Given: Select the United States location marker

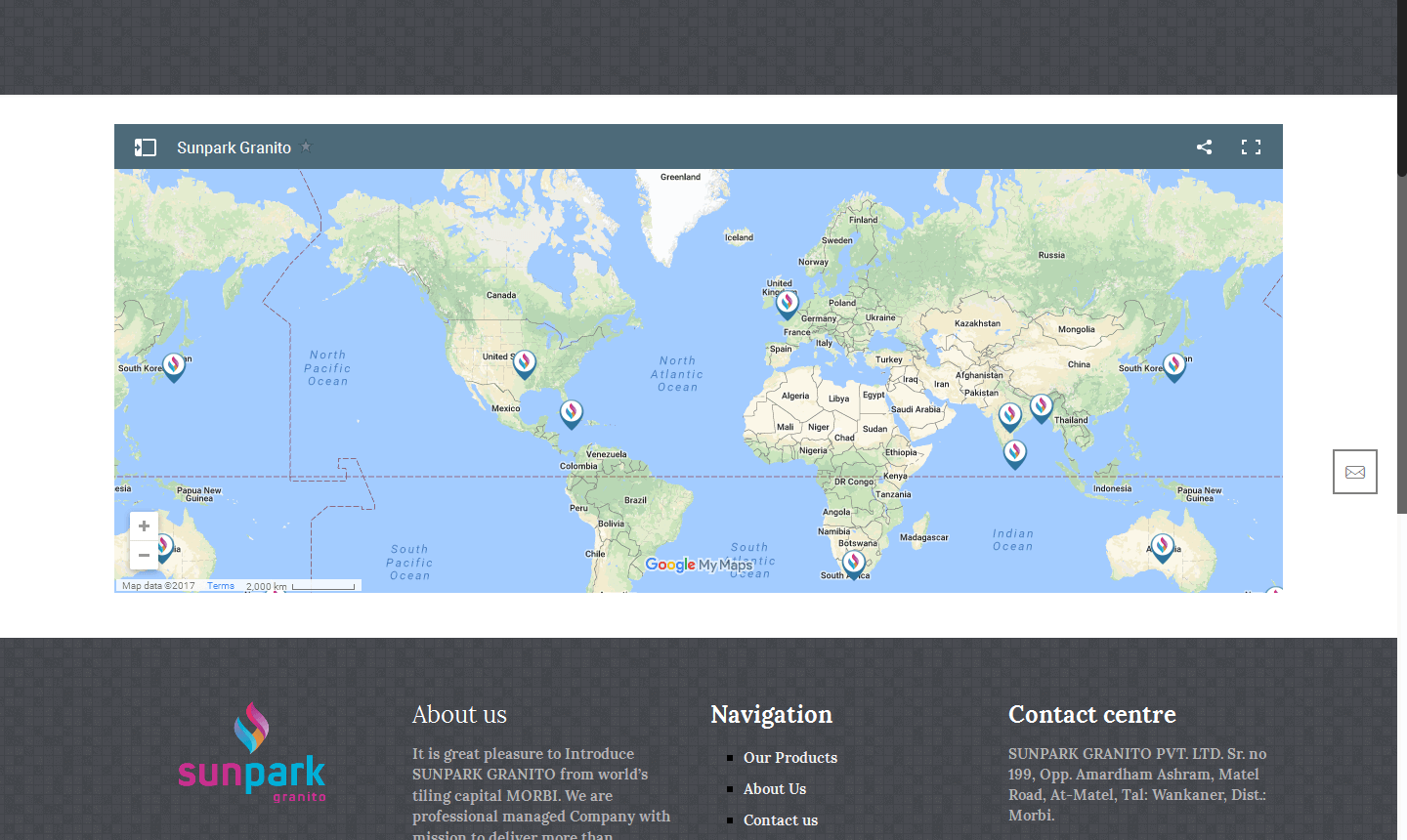Looking at the screenshot, I should click(x=525, y=364).
